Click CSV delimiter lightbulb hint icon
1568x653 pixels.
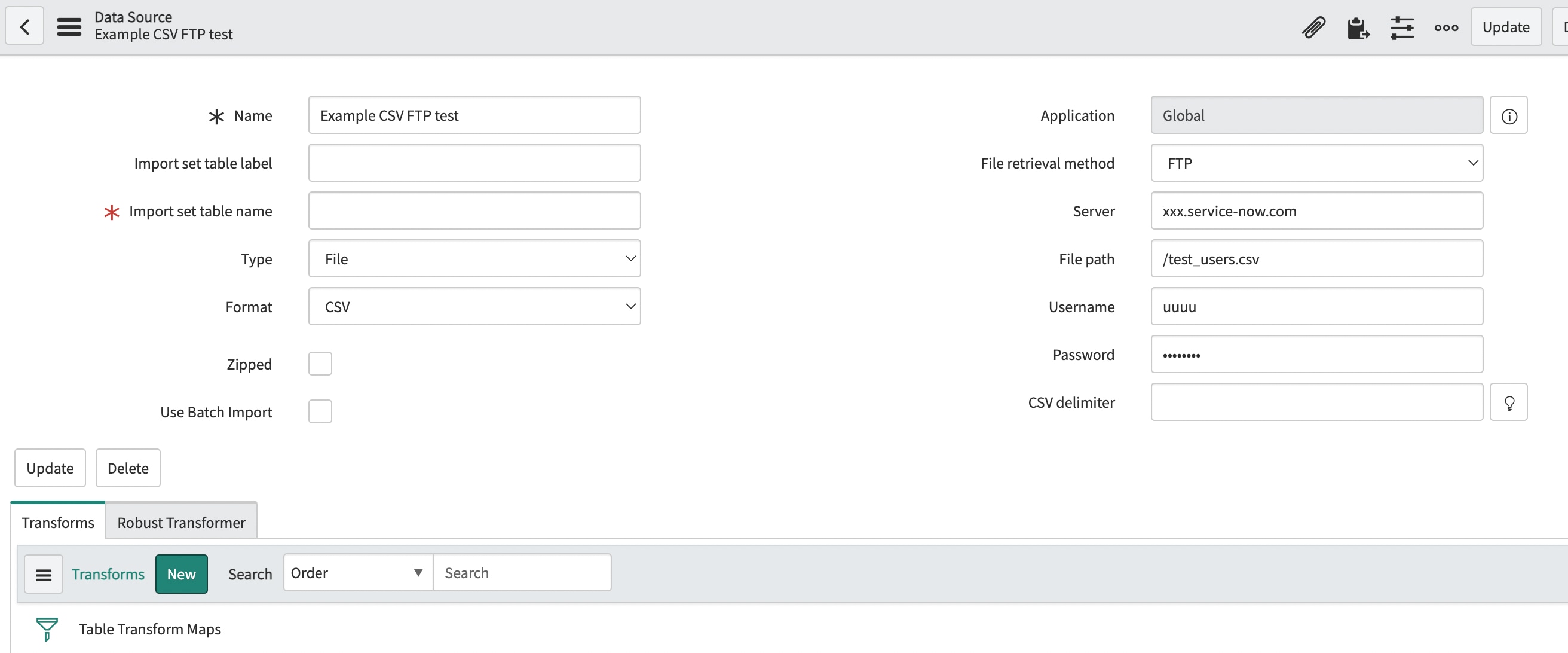pos(1508,402)
